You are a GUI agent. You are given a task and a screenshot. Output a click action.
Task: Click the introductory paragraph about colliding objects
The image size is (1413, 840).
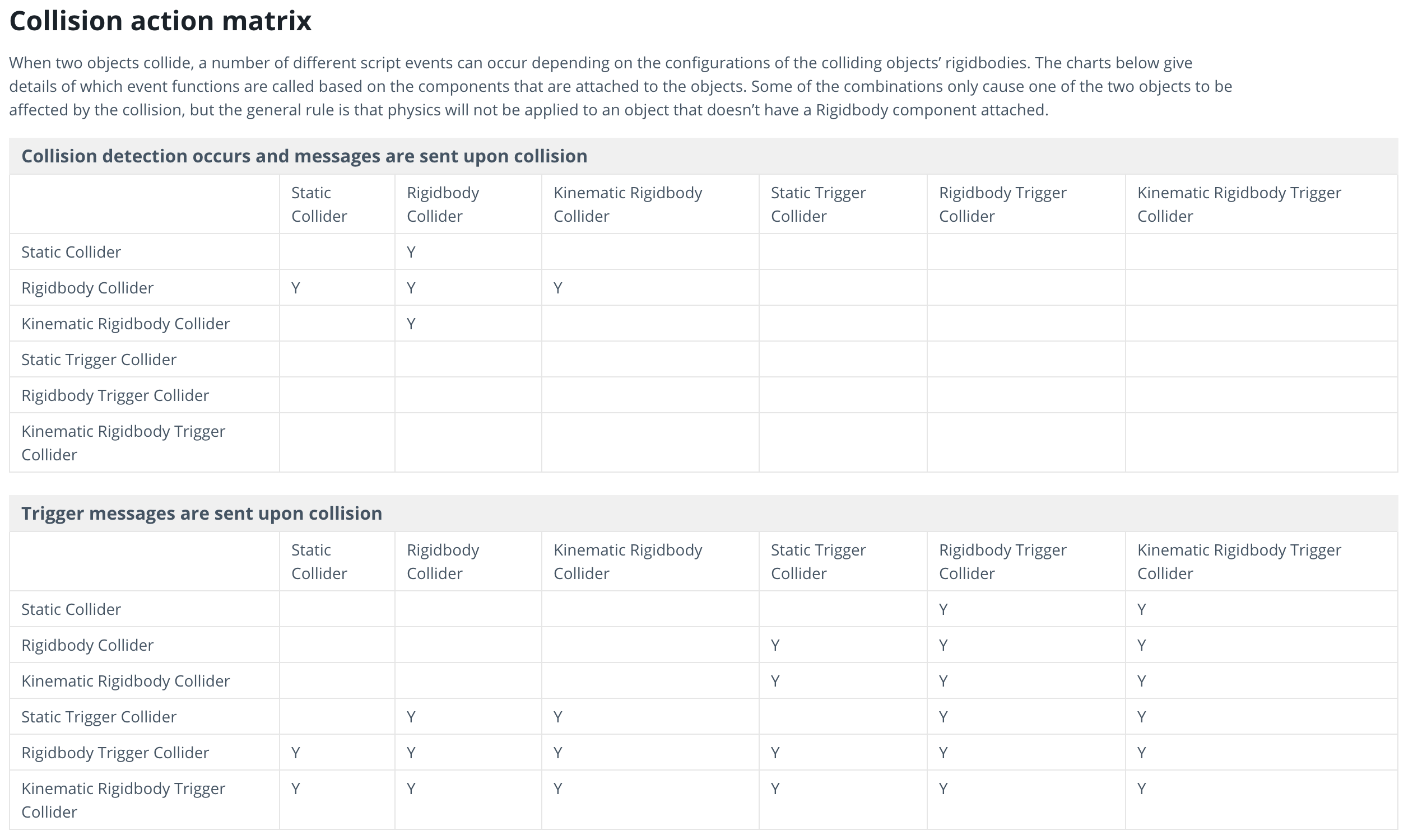point(620,86)
